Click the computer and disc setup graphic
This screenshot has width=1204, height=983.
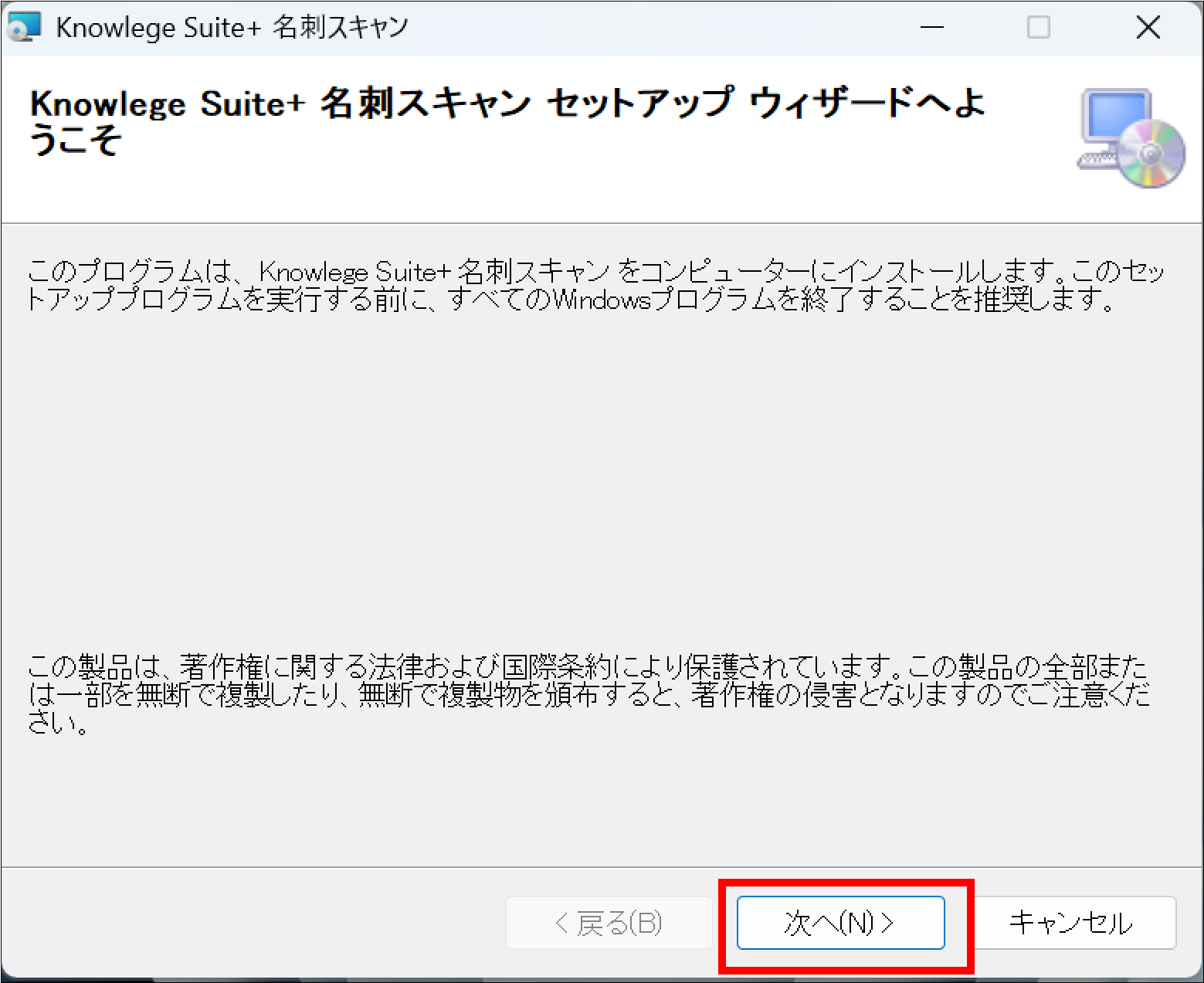[x=1131, y=139]
